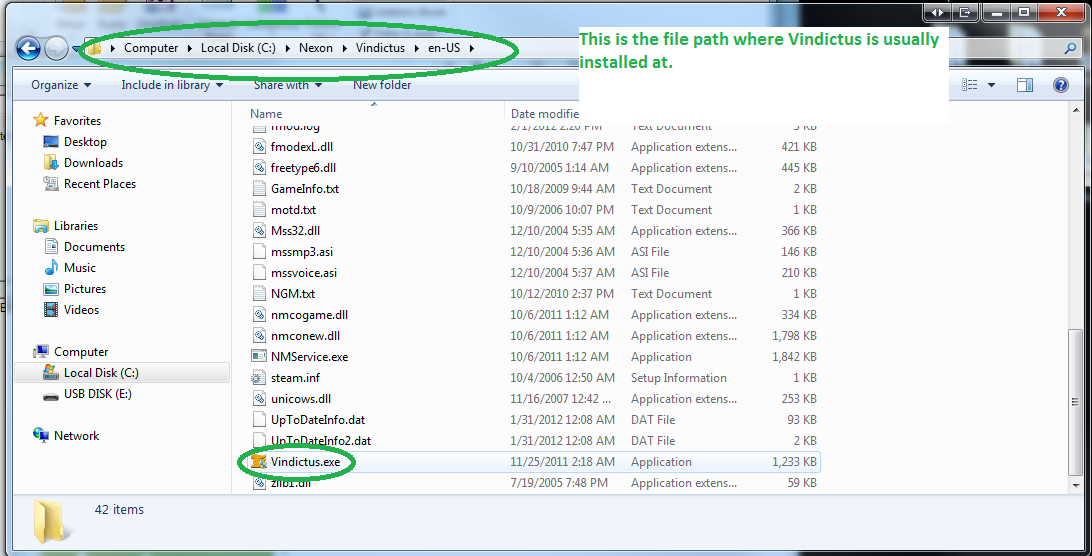Select the freetype6.dll file icon

click(259, 168)
